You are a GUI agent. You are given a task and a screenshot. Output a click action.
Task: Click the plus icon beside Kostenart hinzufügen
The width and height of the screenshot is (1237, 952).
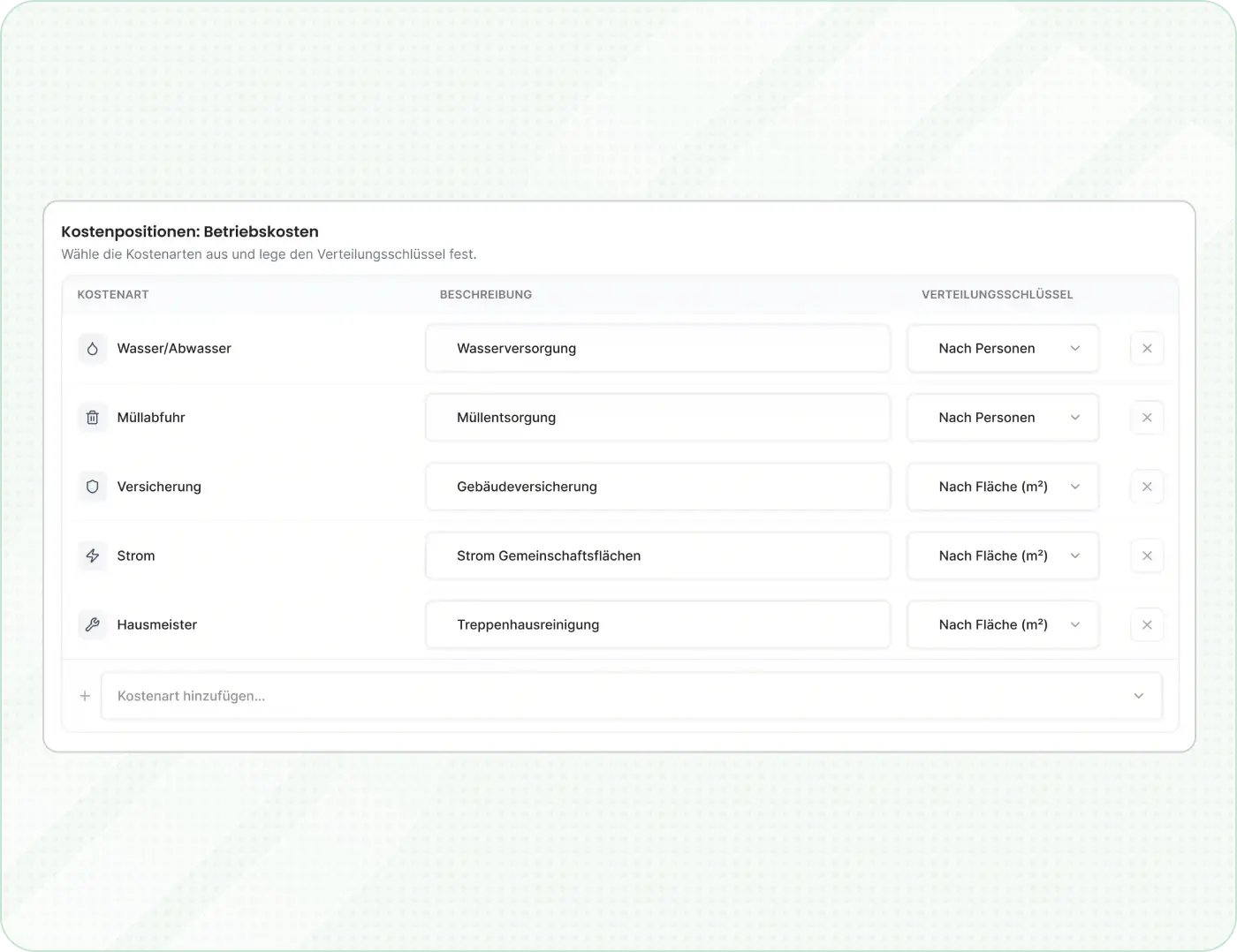click(85, 696)
